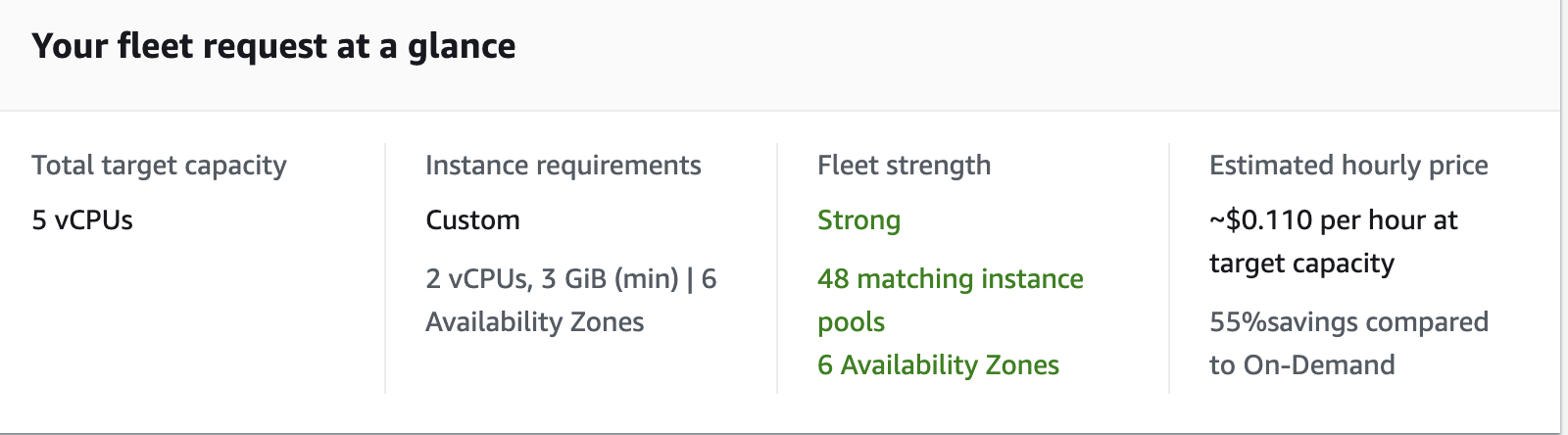The width and height of the screenshot is (1568, 435).
Task: Click divider between Fleet strength and Estimated hourly price
Action: 1169,269
